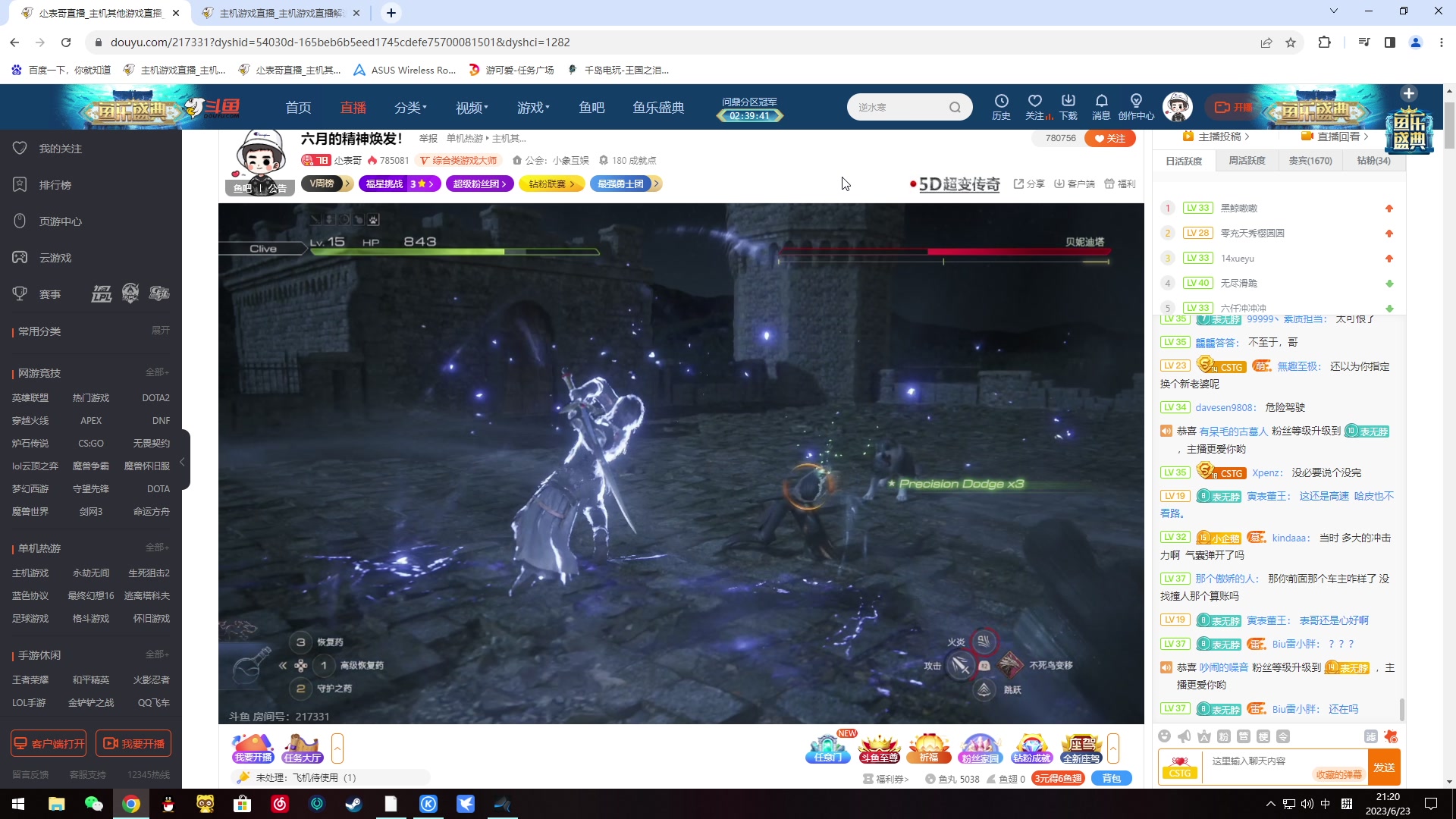The width and height of the screenshot is (1456, 819).
Task: Open the 视频 dropdown in the nav bar
Action: (472, 107)
